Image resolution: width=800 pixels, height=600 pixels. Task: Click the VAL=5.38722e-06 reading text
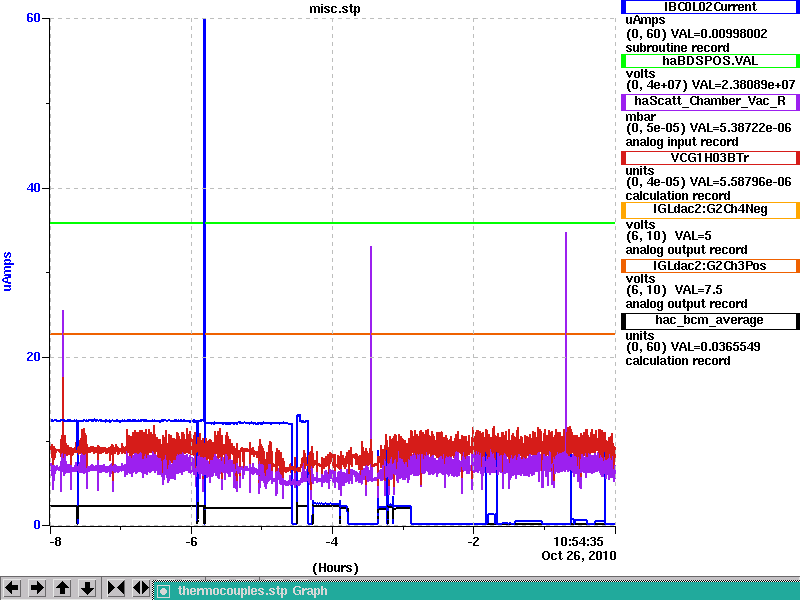coord(740,128)
